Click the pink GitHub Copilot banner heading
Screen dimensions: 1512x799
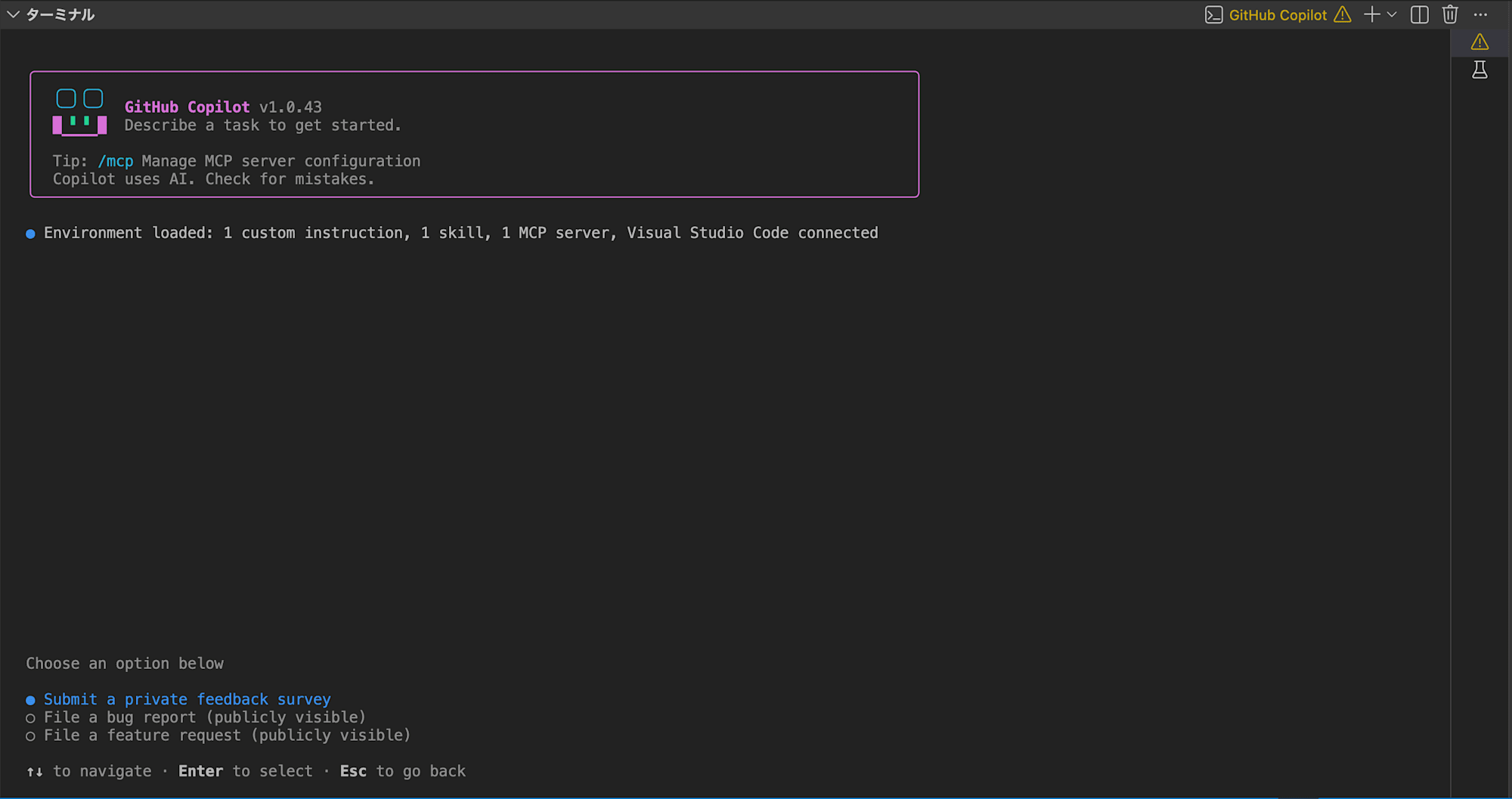tap(187, 107)
